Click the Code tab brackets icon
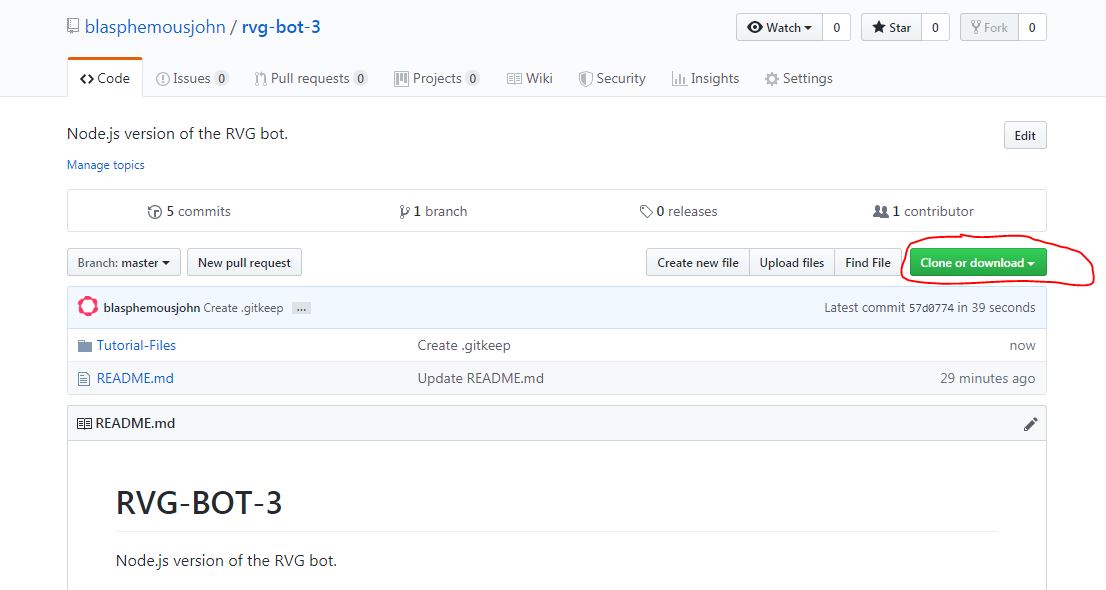This screenshot has height=590, width=1106. coord(87,79)
